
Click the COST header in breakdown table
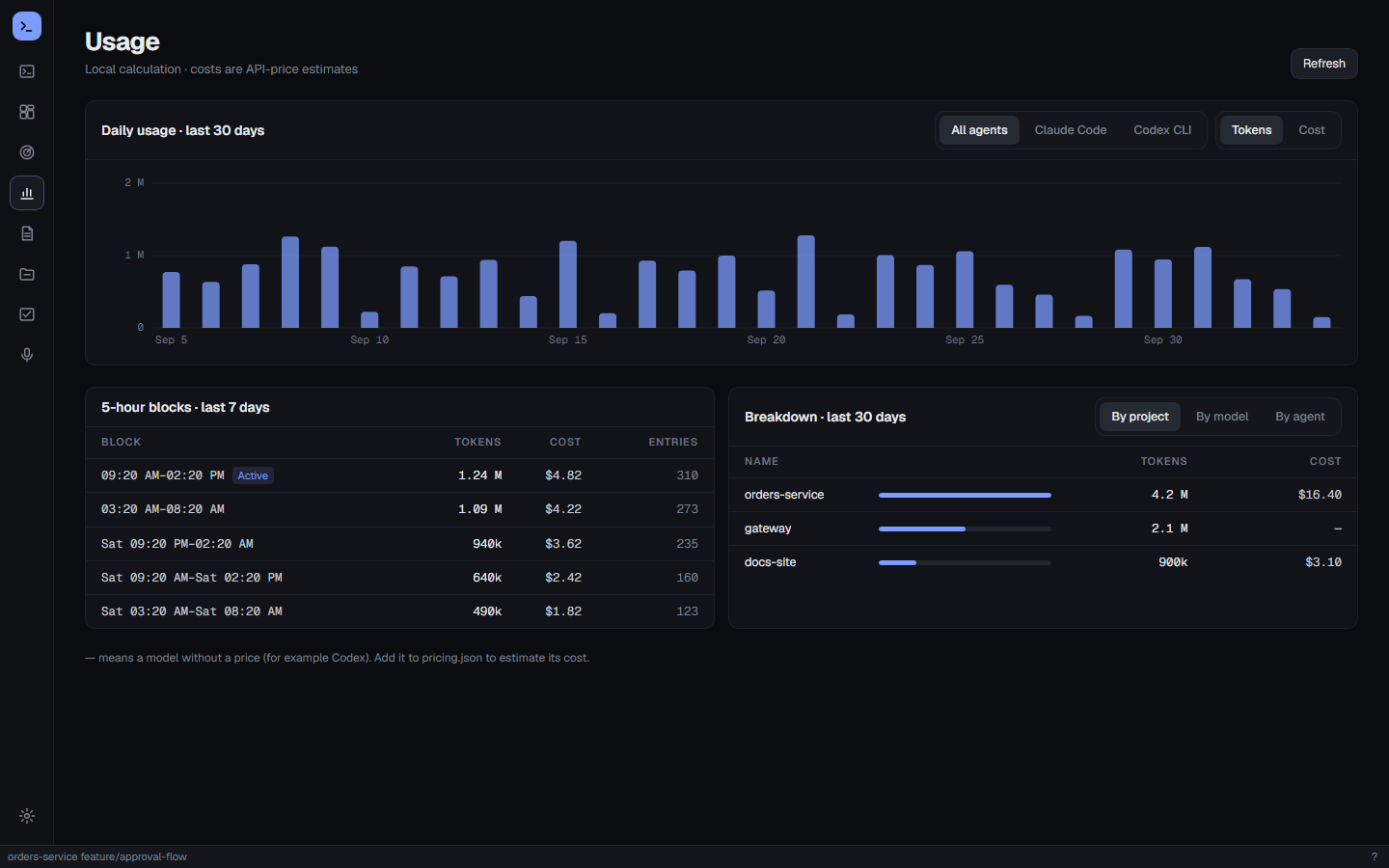1325,461
